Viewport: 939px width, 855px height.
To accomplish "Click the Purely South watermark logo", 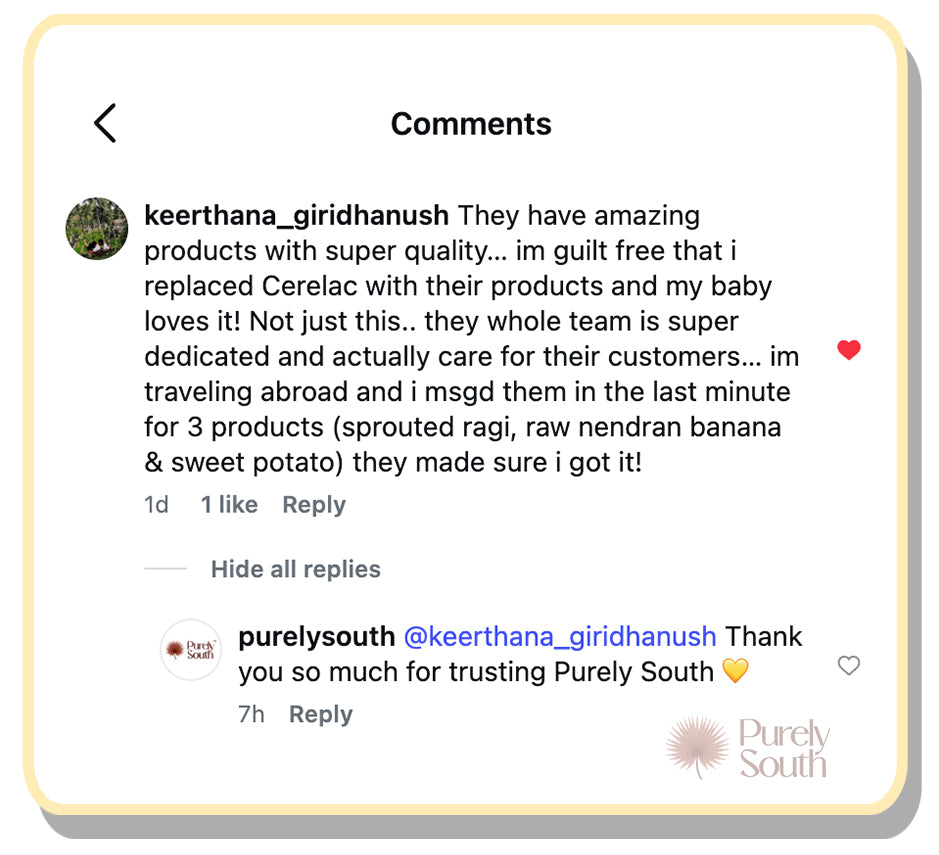I will 748,748.
